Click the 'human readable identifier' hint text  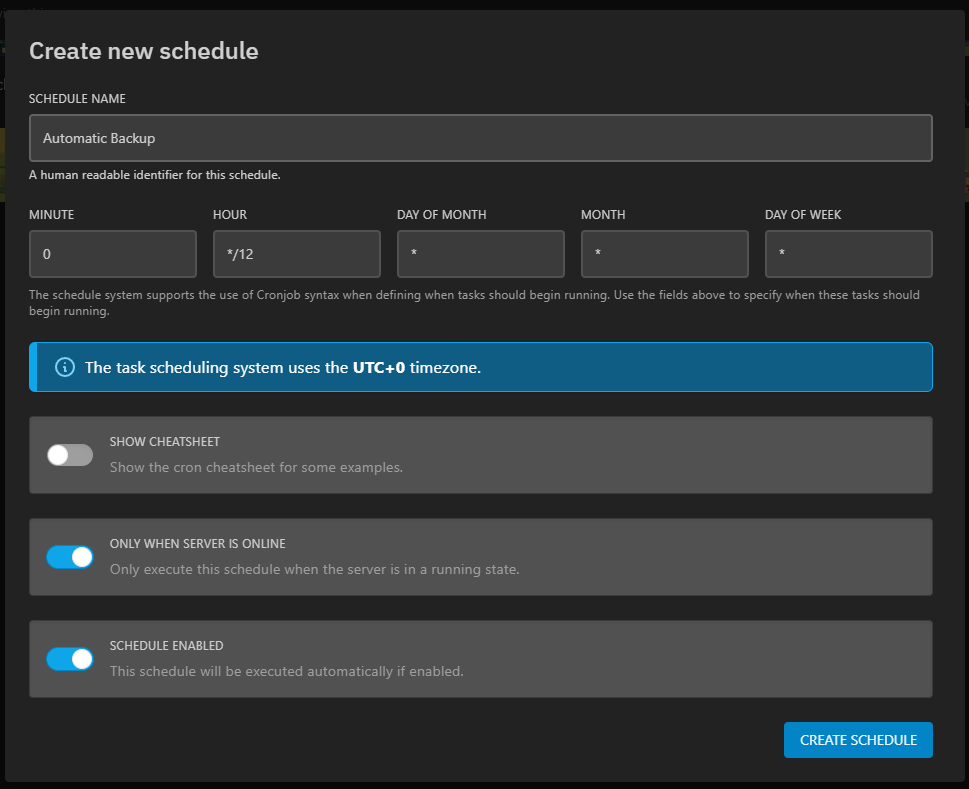154,175
